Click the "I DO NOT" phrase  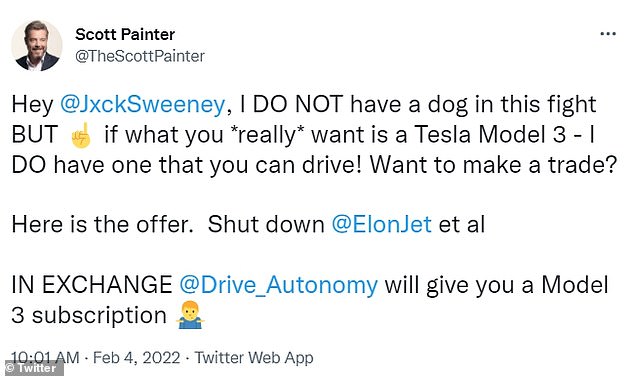(x=292, y=104)
